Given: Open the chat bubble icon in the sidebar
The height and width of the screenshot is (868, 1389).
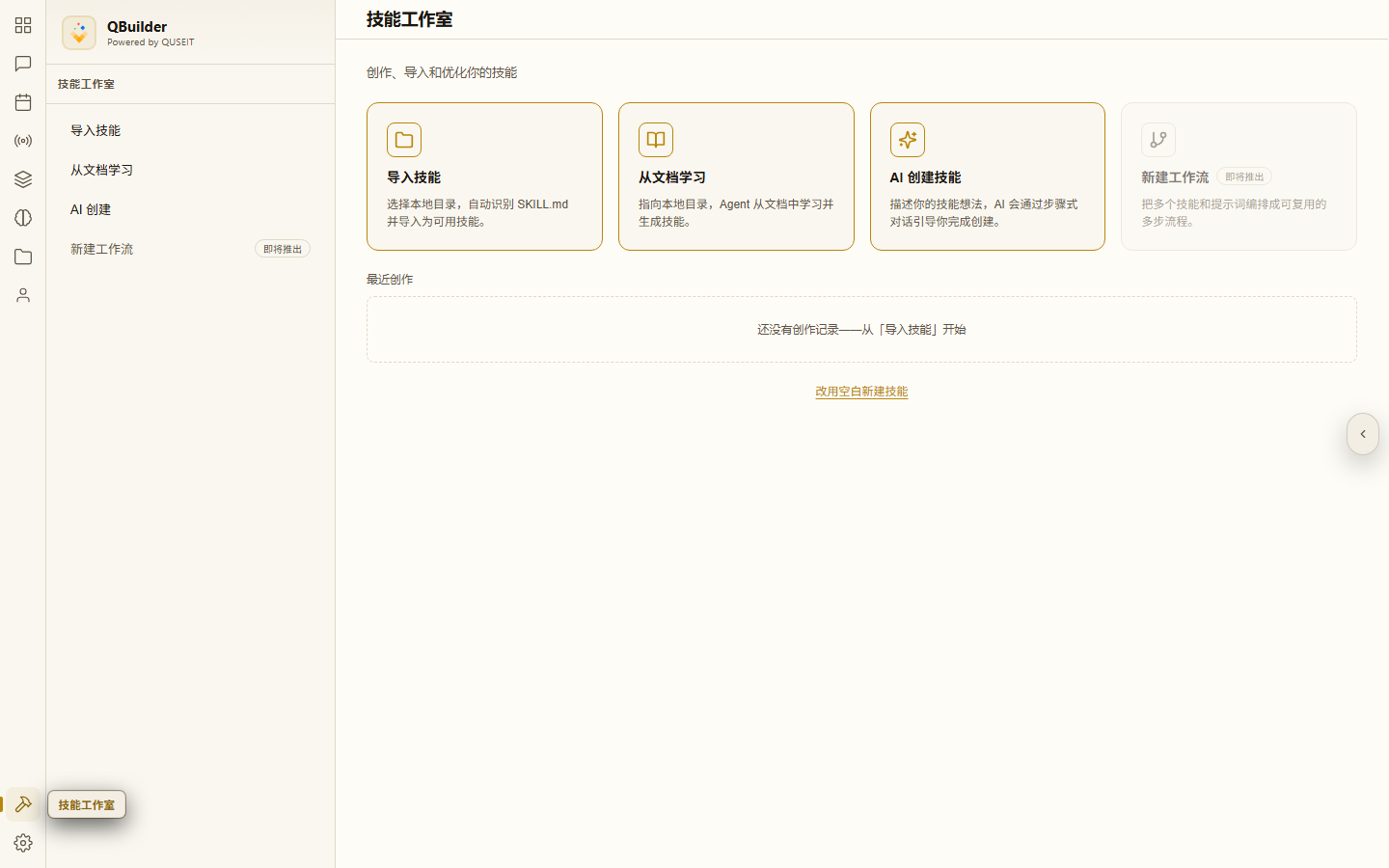Looking at the screenshot, I should pos(23,64).
